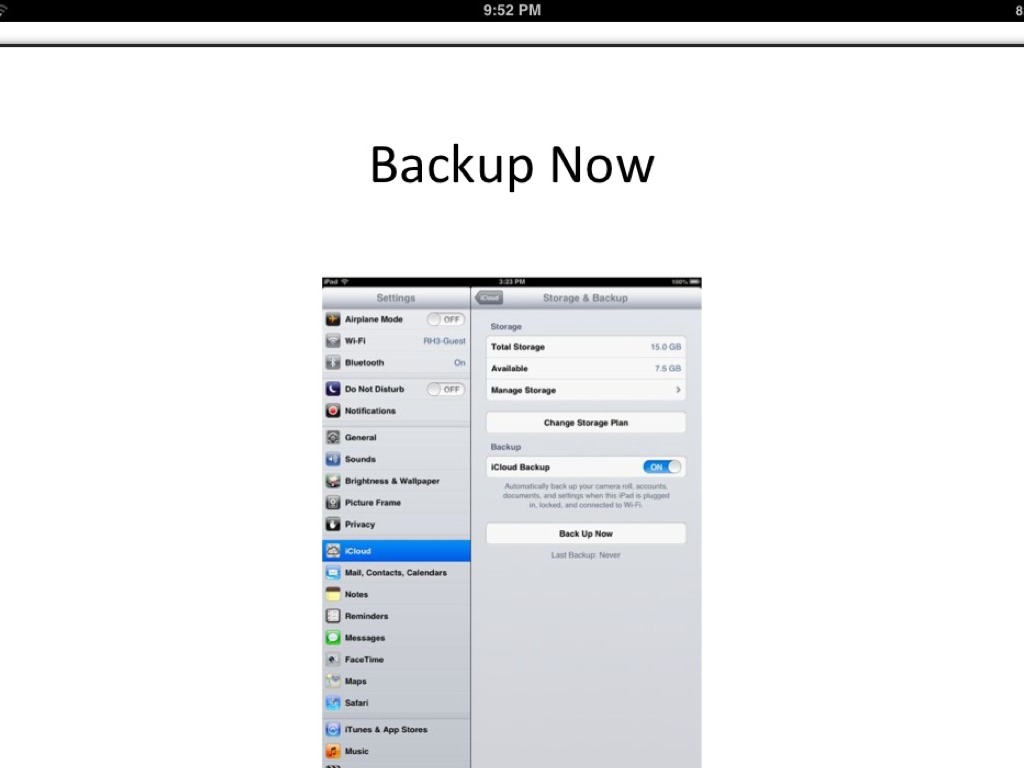Open Wi-Fi RH3-Guest network settings
The width and height of the screenshot is (1024, 768).
click(x=396, y=341)
